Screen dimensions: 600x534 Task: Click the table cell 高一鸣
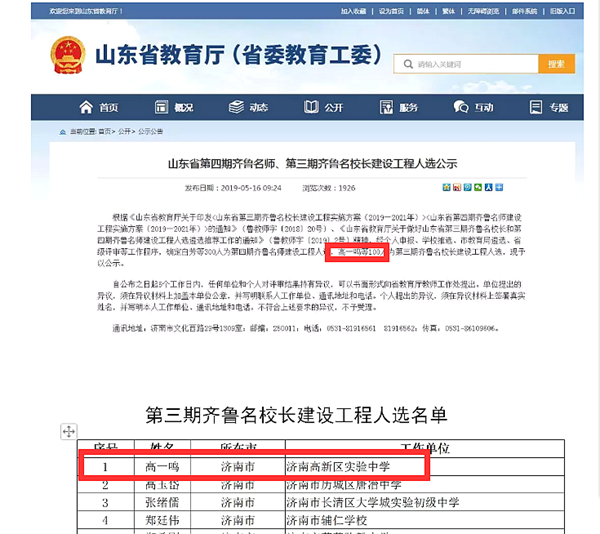click(162, 467)
